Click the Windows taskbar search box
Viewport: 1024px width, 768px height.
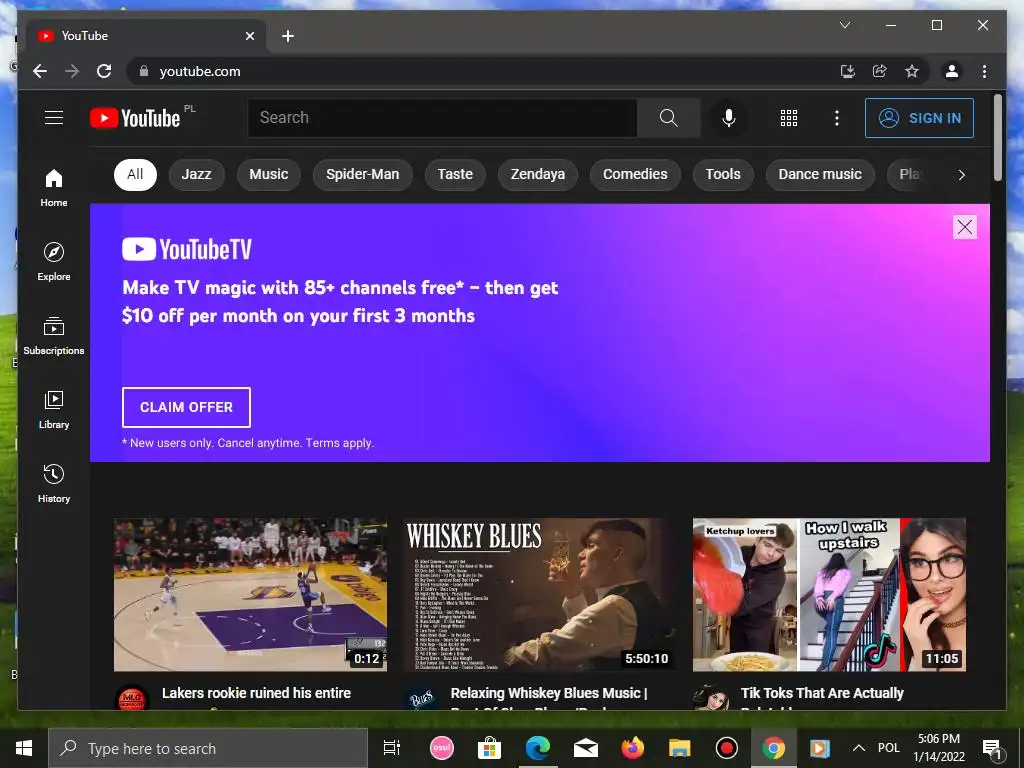[208, 748]
